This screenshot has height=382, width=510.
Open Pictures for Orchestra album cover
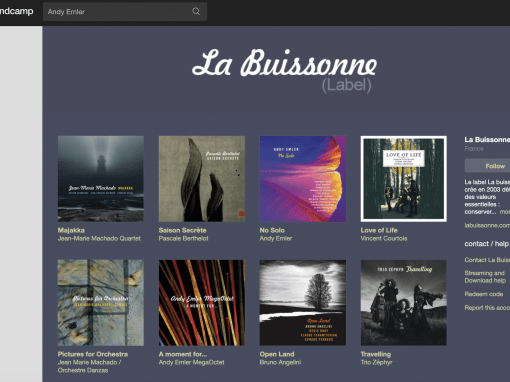click(x=101, y=303)
